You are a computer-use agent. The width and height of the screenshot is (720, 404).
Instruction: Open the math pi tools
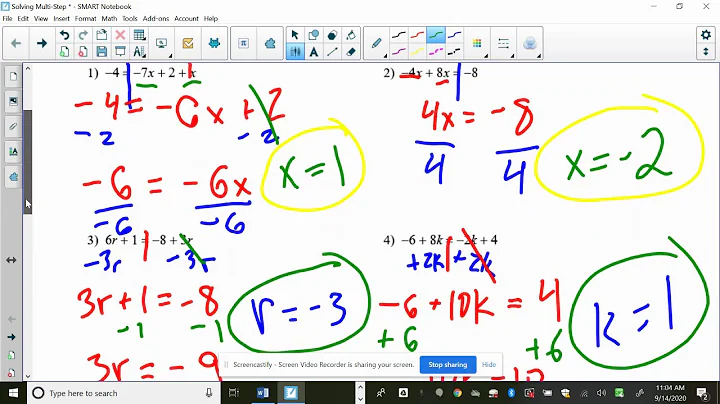[243, 43]
